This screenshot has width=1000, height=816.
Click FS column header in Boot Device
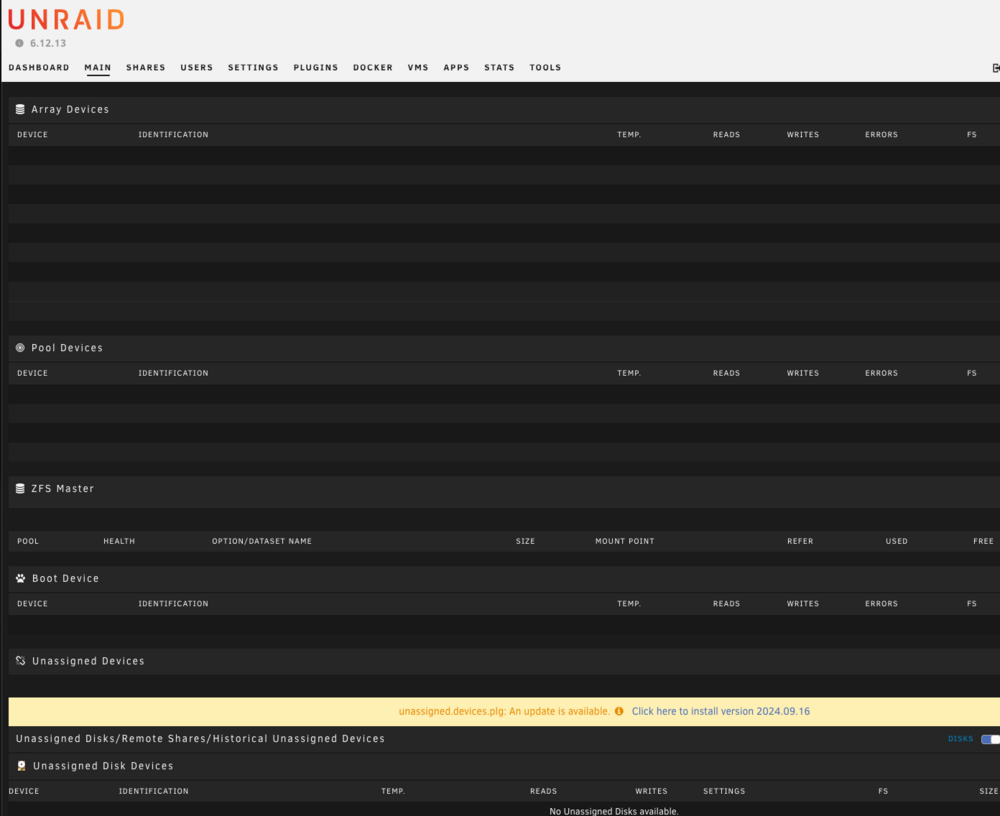972,604
